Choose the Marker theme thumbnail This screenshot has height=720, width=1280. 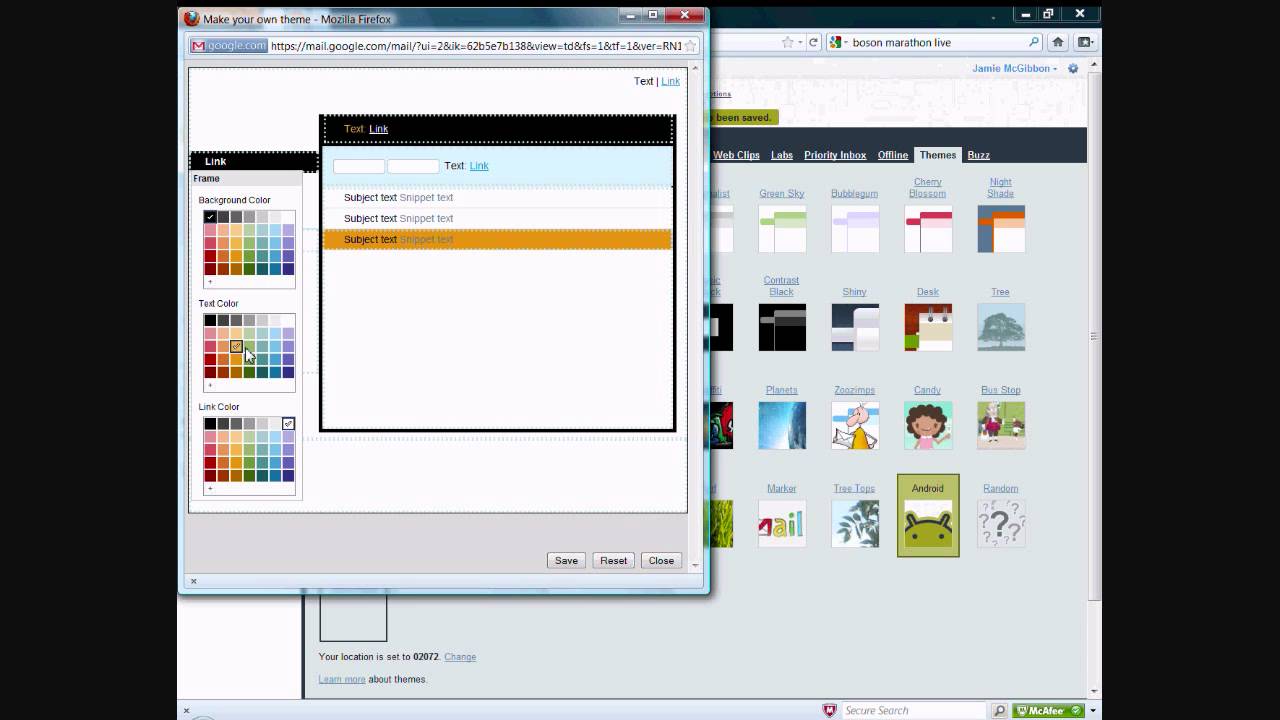782,523
